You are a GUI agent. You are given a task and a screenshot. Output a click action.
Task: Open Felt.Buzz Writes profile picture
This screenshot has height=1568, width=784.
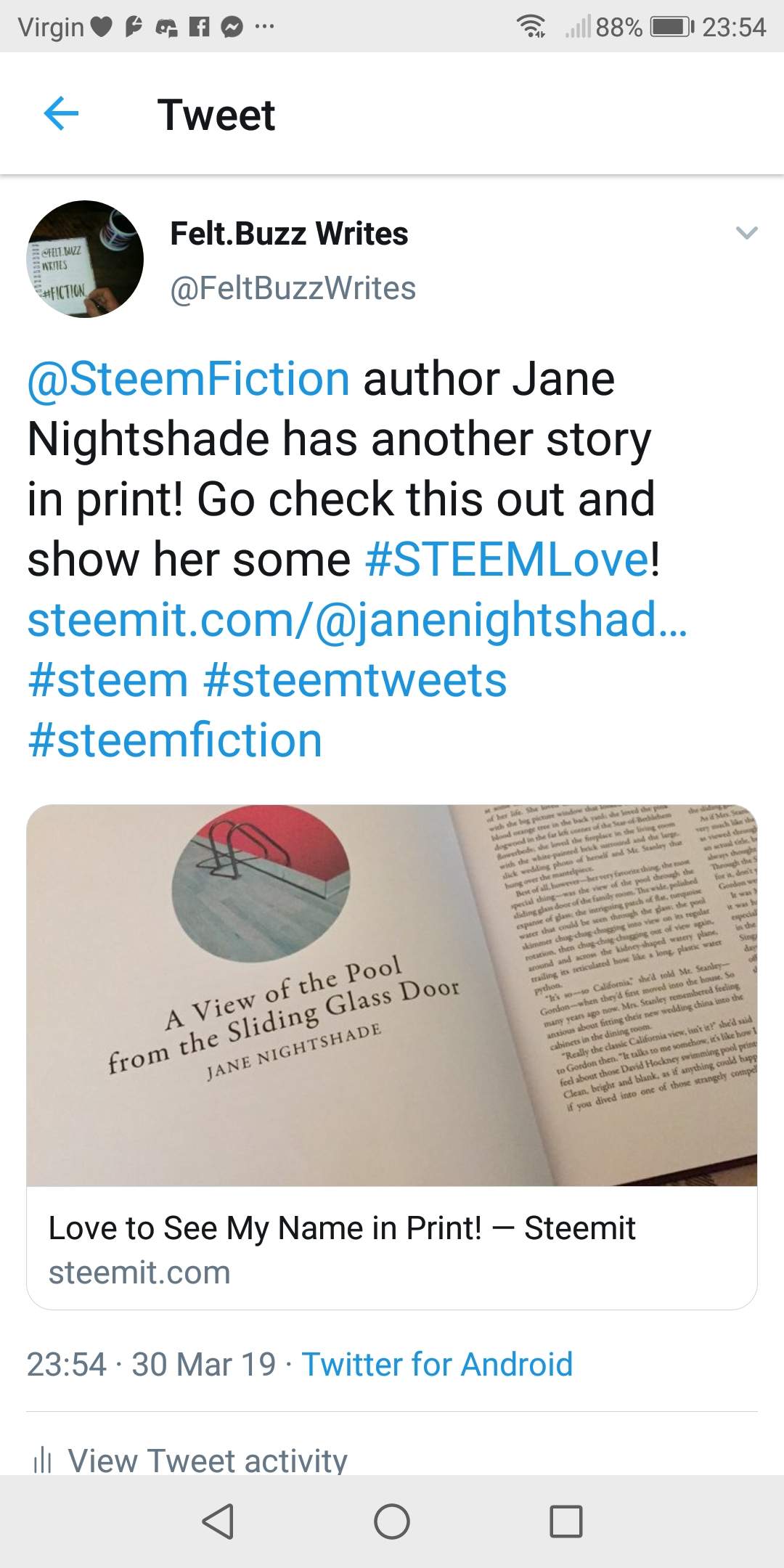click(85, 259)
